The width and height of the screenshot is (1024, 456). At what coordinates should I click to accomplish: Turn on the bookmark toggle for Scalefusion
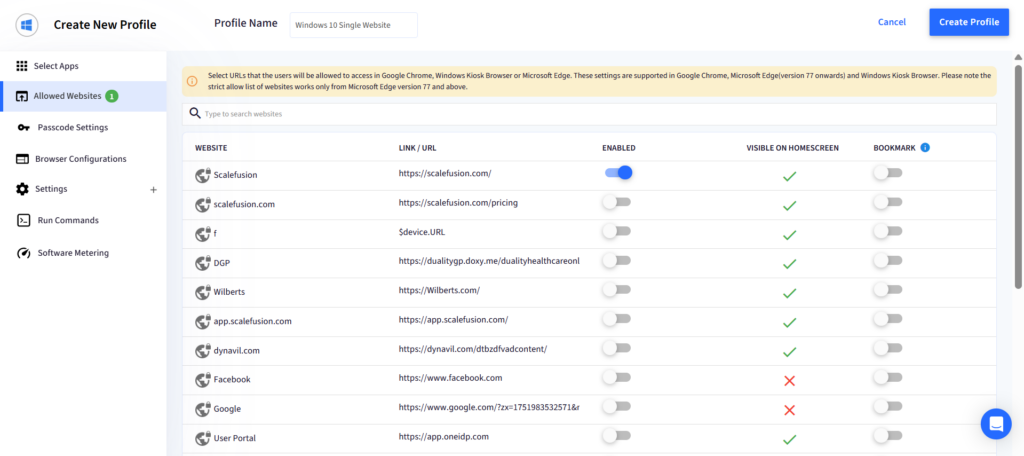[888, 172]
